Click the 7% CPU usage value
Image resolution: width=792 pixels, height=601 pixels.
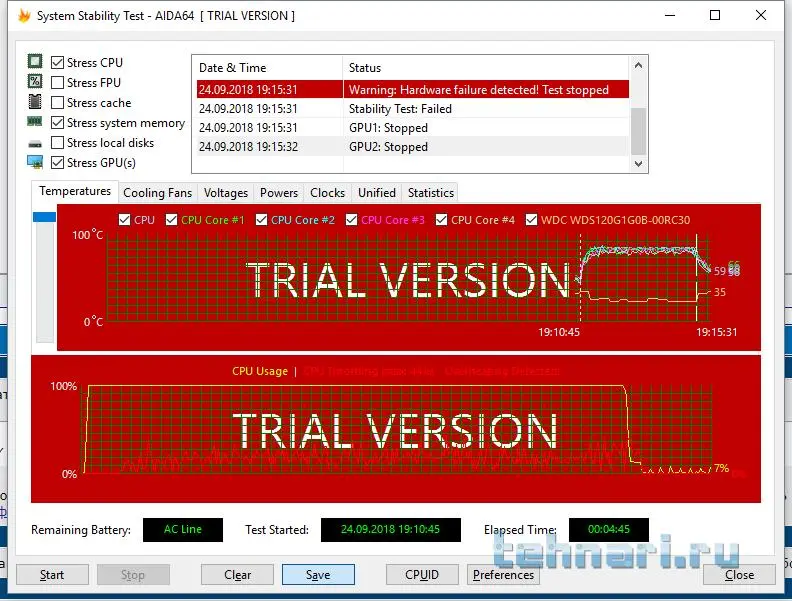pos(721,468)
